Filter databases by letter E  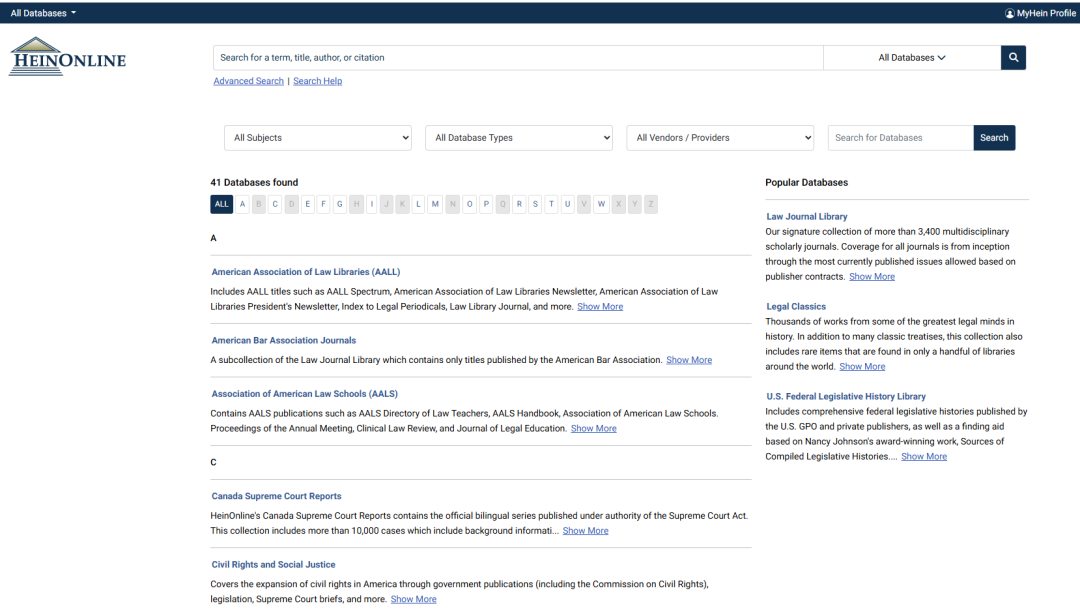point(308,204)
